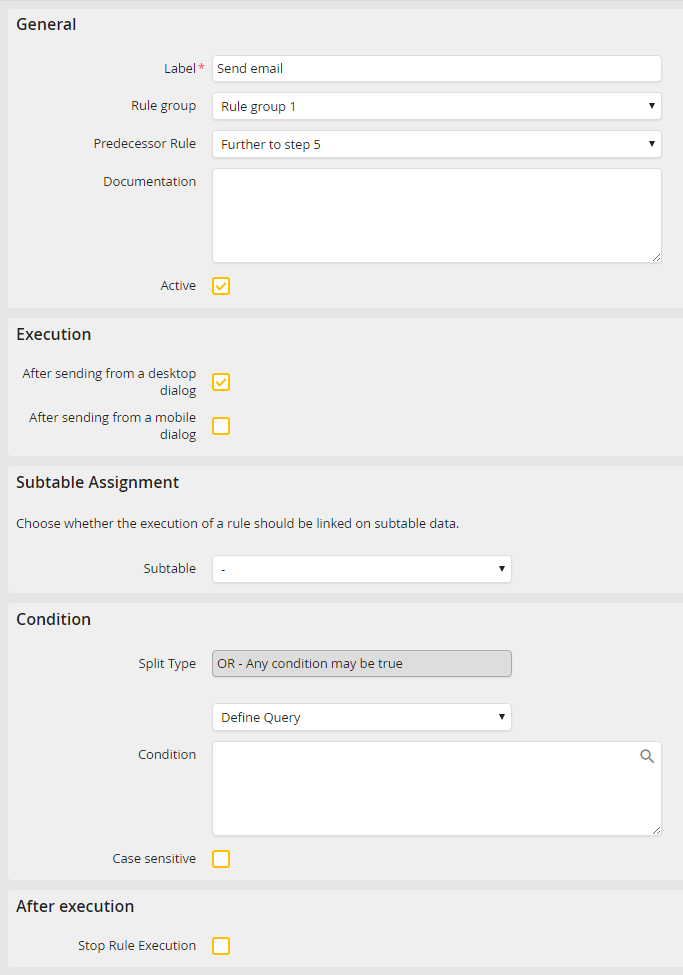The width and height of the screenshot is (683, 975).
Task: Click the Split Type label
Action: point(167,663)
